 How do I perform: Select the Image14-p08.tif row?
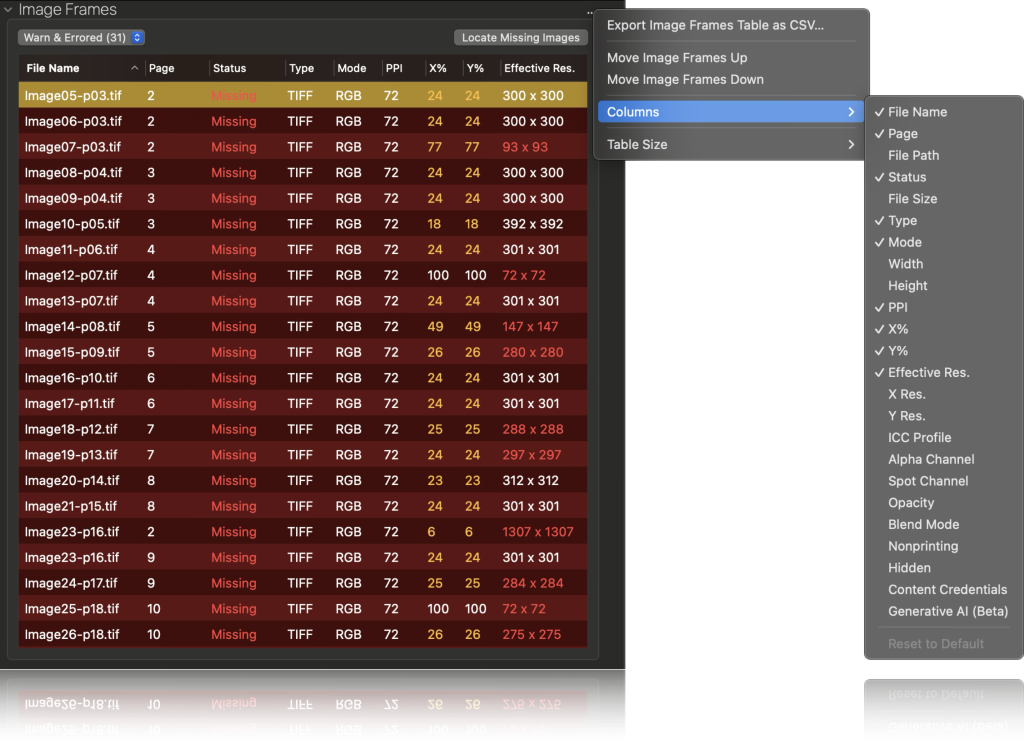coord(302,327)
